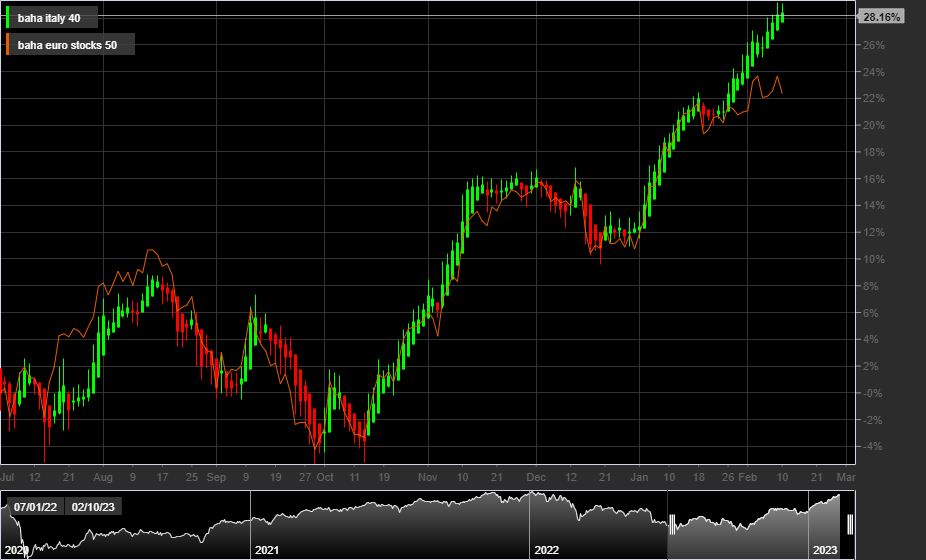Click 2021 in the overview timeline
The height and width of the screenshot is (560, 926).
pos(266,551)
